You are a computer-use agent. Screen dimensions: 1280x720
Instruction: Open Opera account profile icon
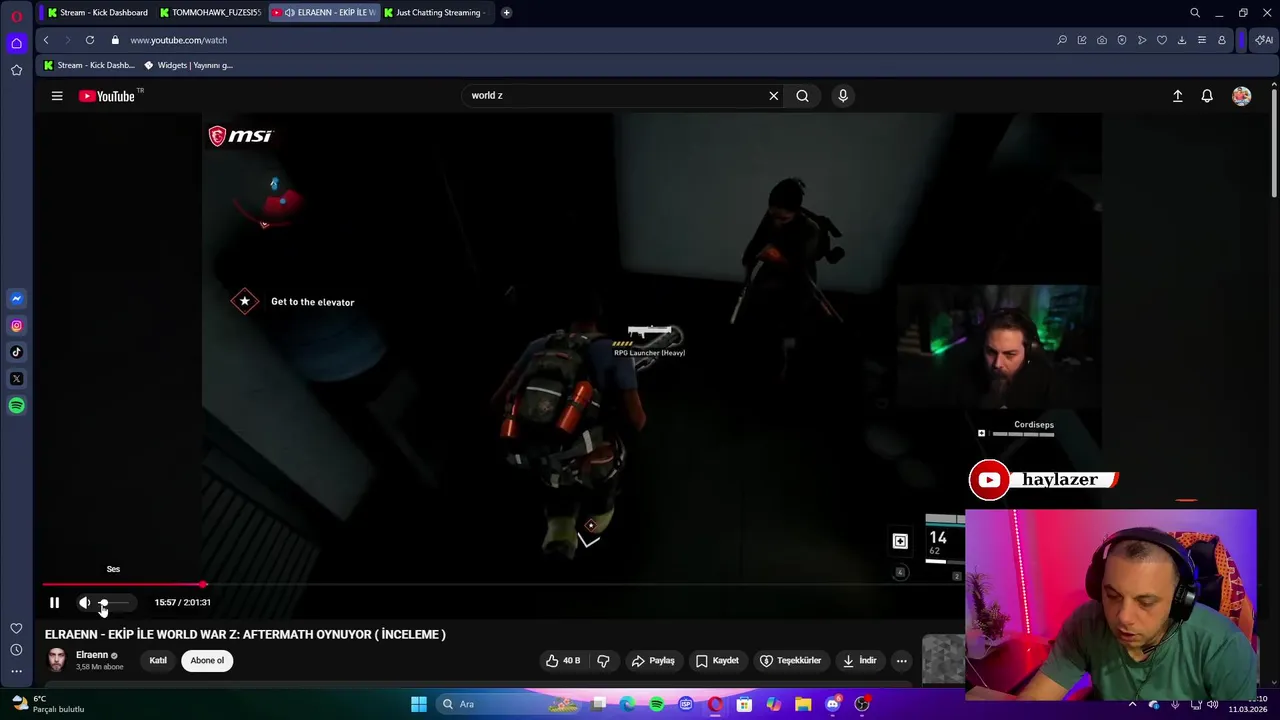click(1222, 40)
